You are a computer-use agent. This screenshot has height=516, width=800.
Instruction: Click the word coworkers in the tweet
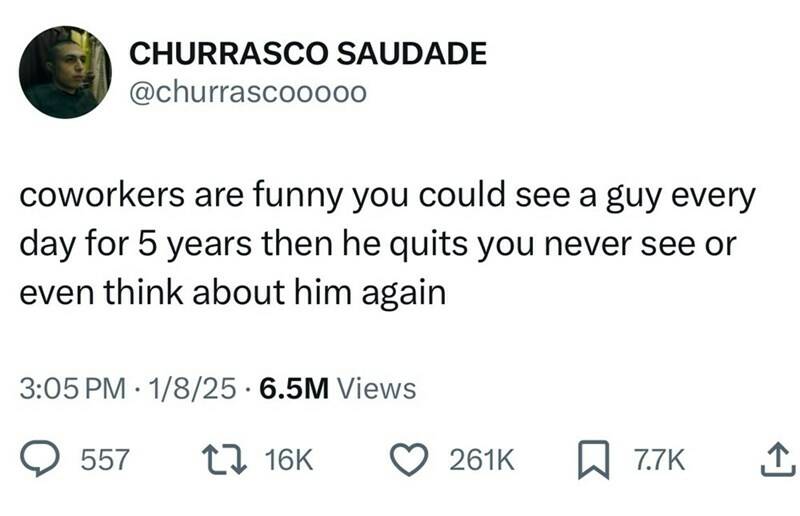point(102,195)
